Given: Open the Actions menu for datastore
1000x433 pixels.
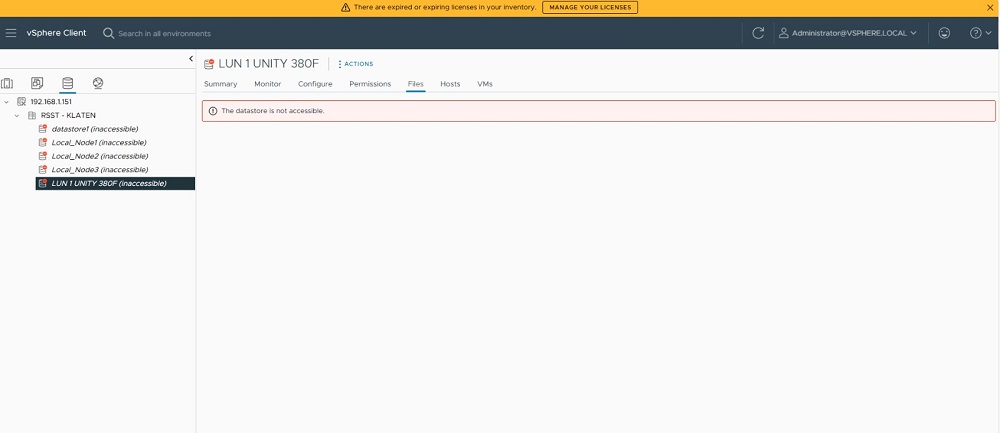Looking at the screenshot, I should (355, 64).
